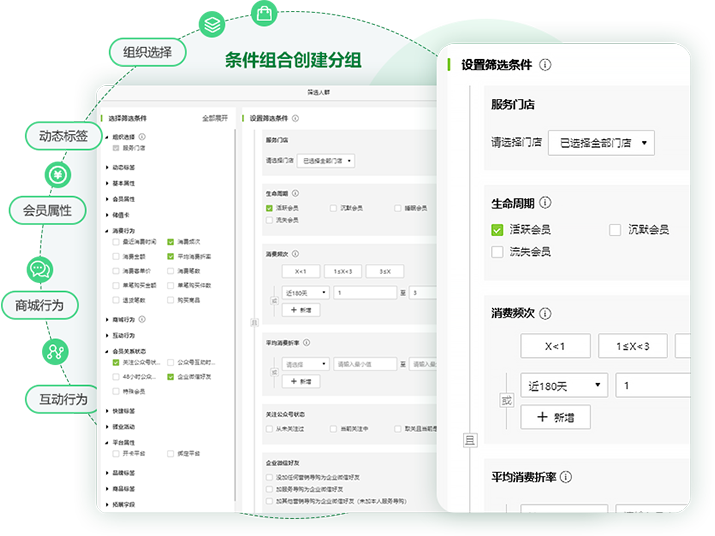Check 购买商品 in the condition list
Viewport: 715px width, 536px height.
pos(171,300)
